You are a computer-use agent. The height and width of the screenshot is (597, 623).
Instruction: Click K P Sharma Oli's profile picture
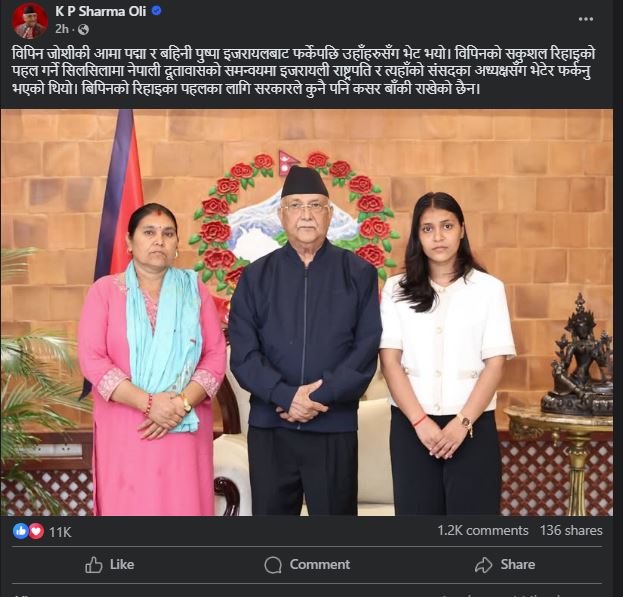click(29, 21)
